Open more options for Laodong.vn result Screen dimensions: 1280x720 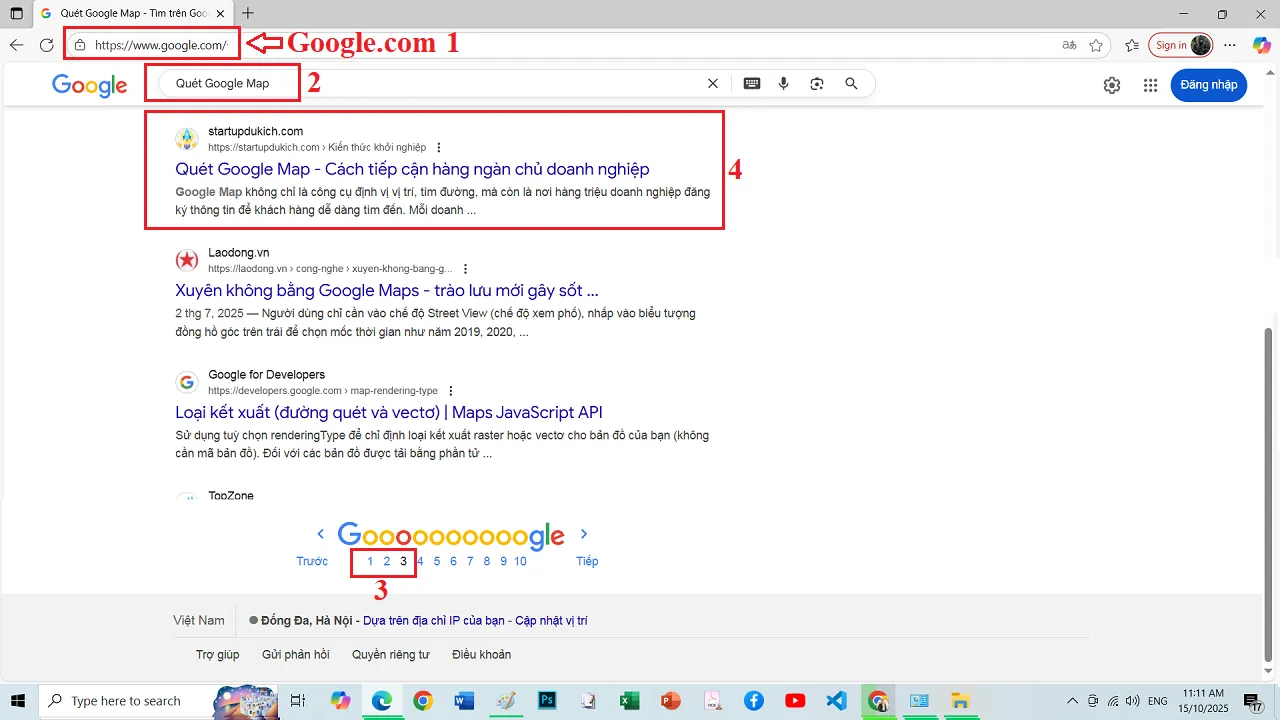[466, 269]
